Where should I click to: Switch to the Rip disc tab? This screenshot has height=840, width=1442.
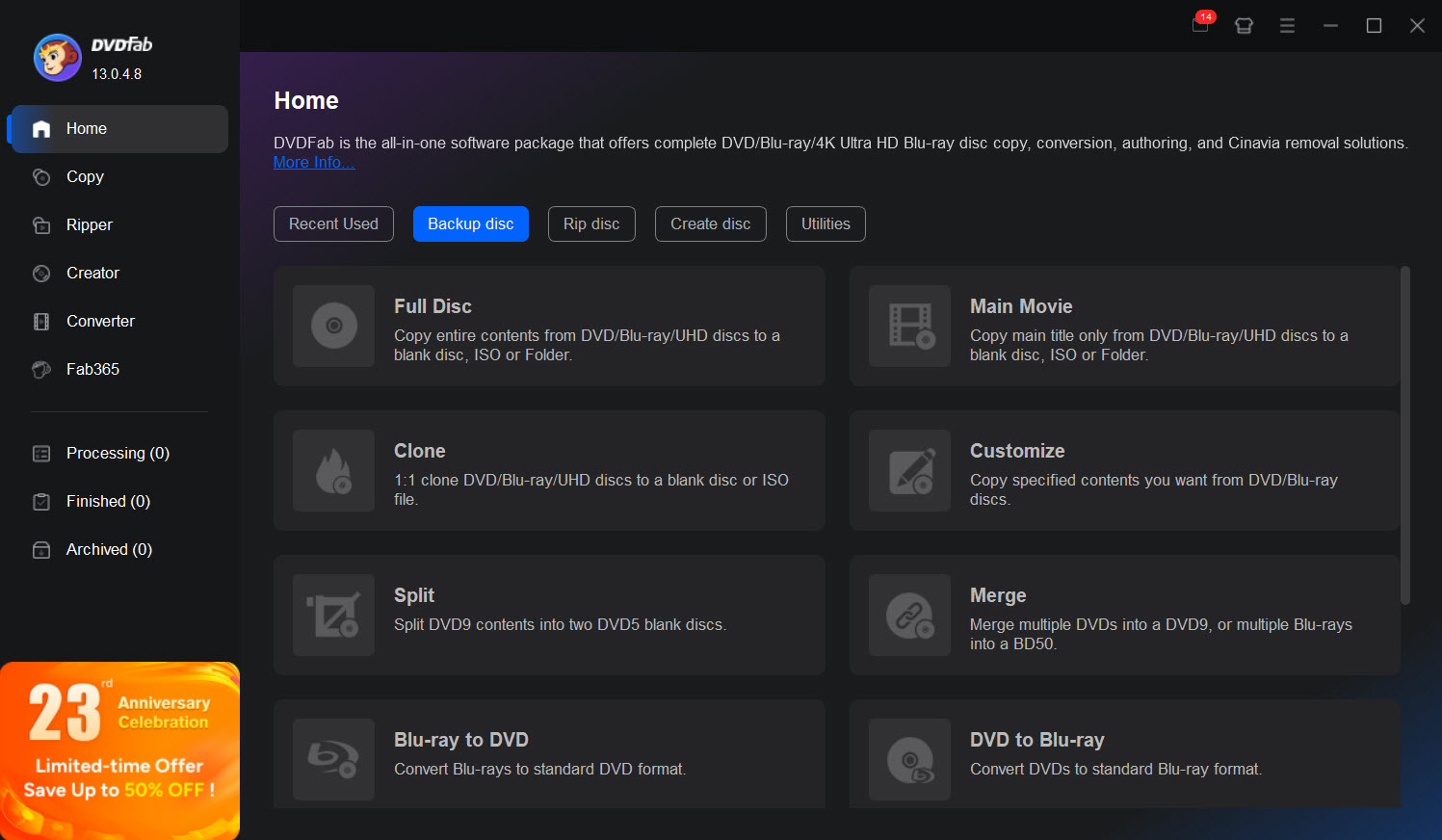(591, 223)
